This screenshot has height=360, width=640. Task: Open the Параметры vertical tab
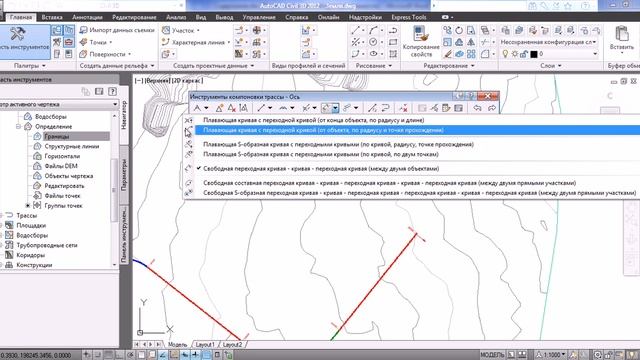(124, 175)
